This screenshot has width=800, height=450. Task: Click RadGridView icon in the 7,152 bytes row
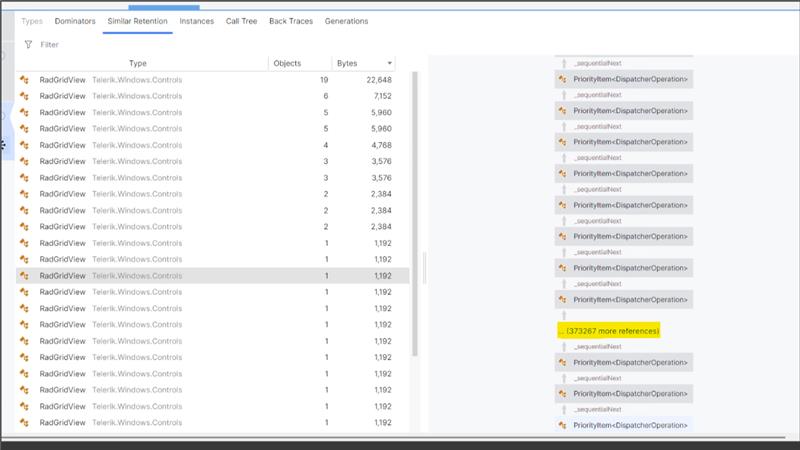26,96
